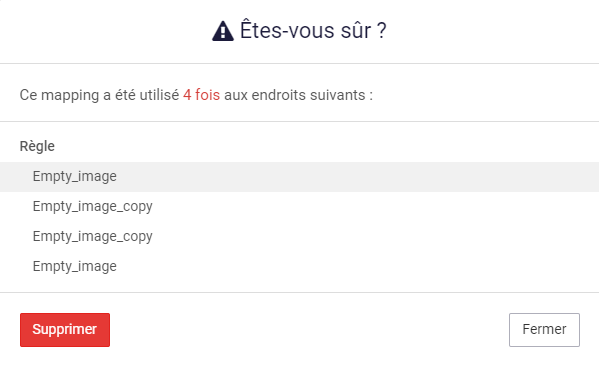This screenshot has width=599, height=365.
Task: Select the highlighted Empty_image rule row
Action: point(300,177)
